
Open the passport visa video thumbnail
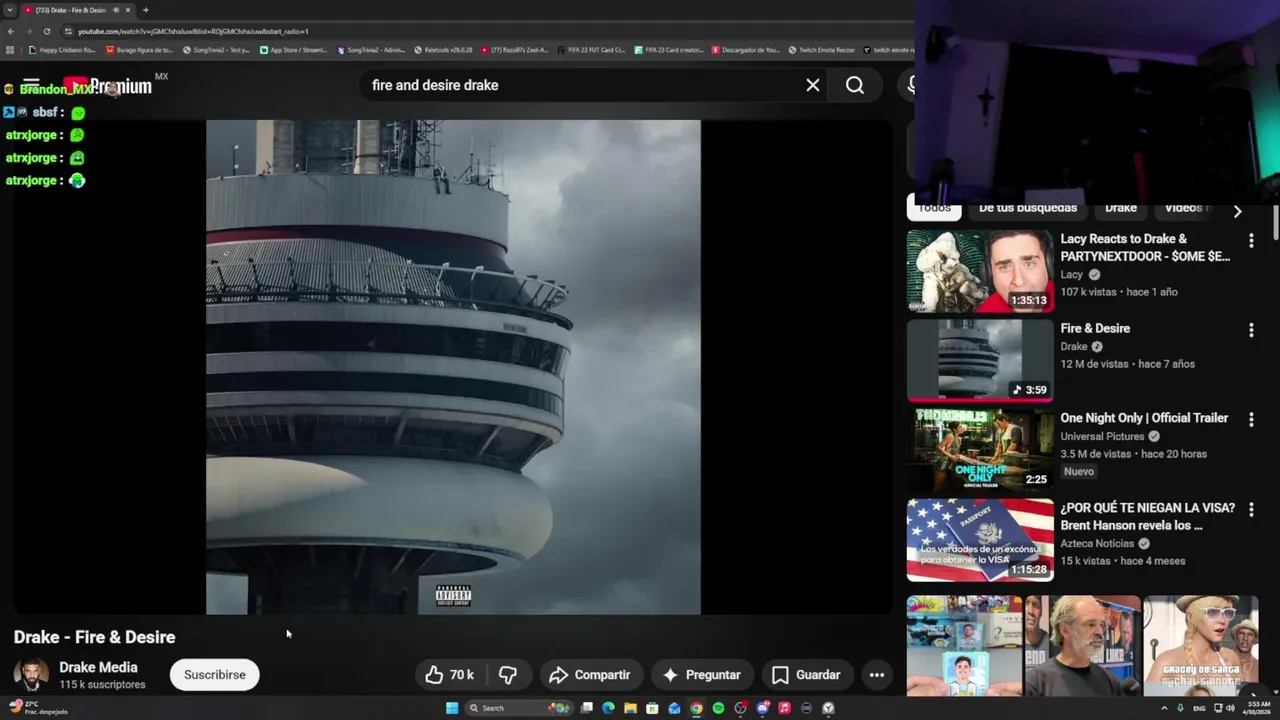coord(980,540)
